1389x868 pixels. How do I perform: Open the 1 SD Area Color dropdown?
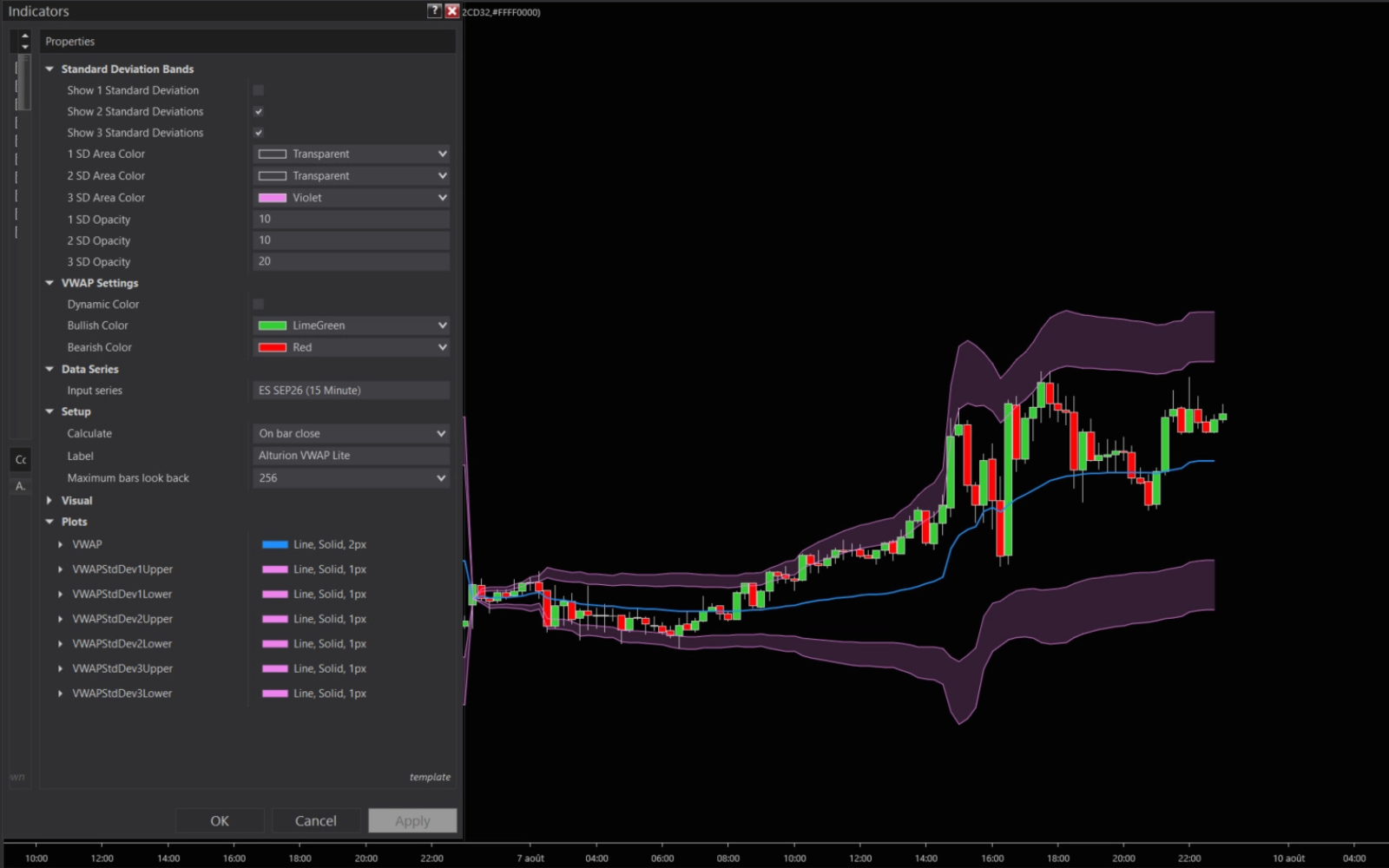tap(352, 154)
